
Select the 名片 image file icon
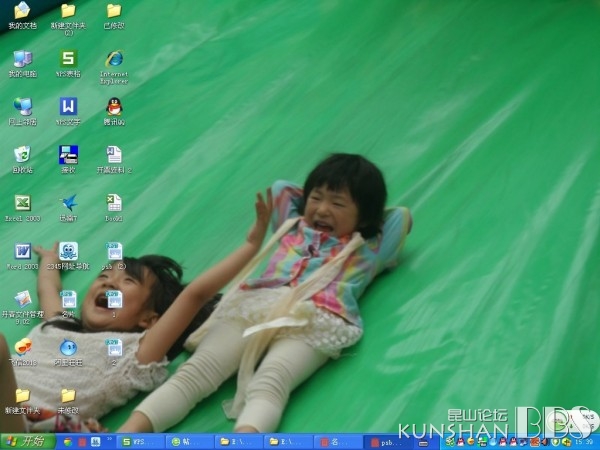coord(68,305)
